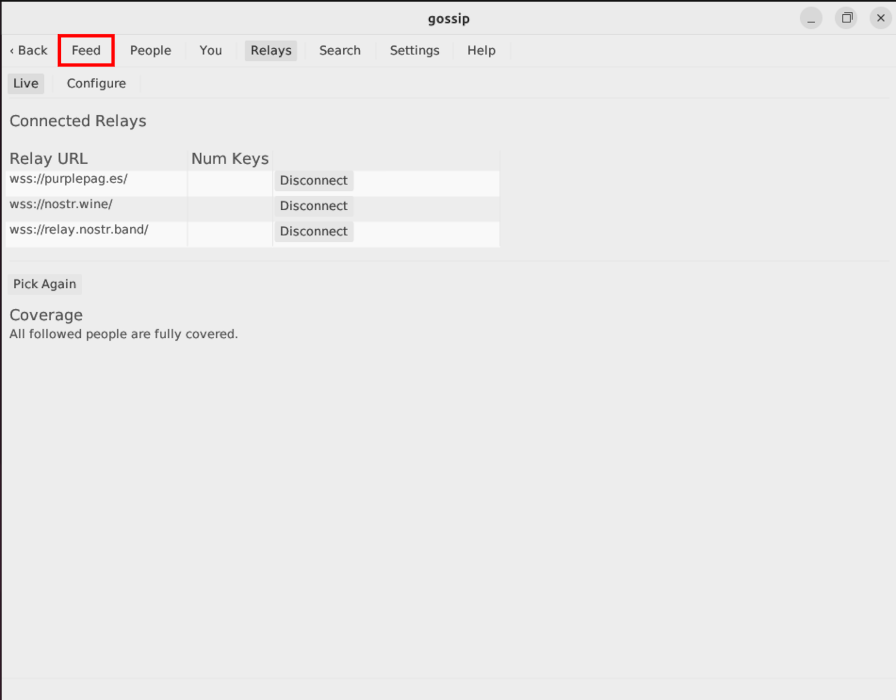Viewport: 896px width, 700px height.
Task: Disconnect from wss://purplepag.es/
Action: click(313, 180)
